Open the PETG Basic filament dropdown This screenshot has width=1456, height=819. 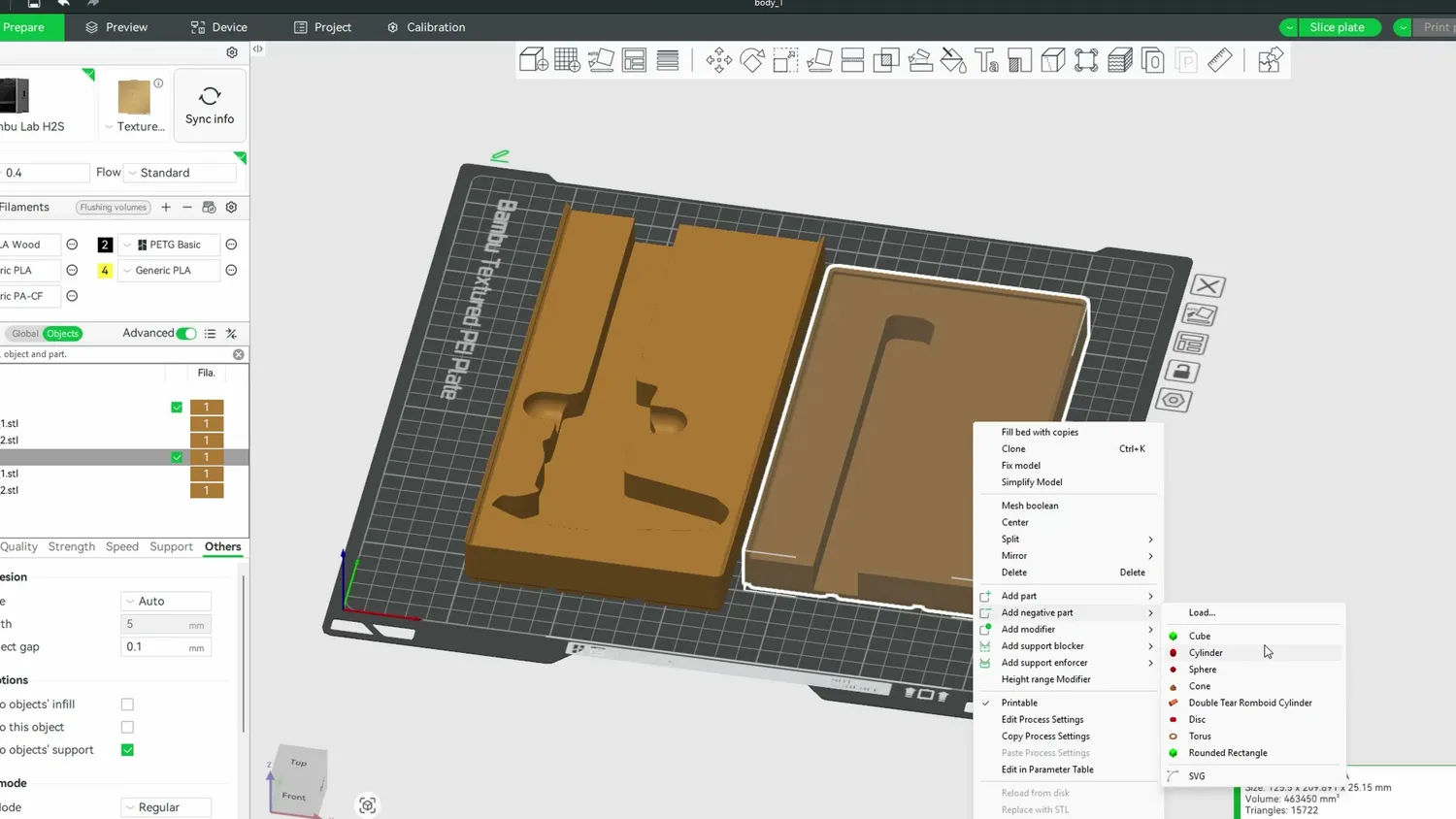[170, 245]
